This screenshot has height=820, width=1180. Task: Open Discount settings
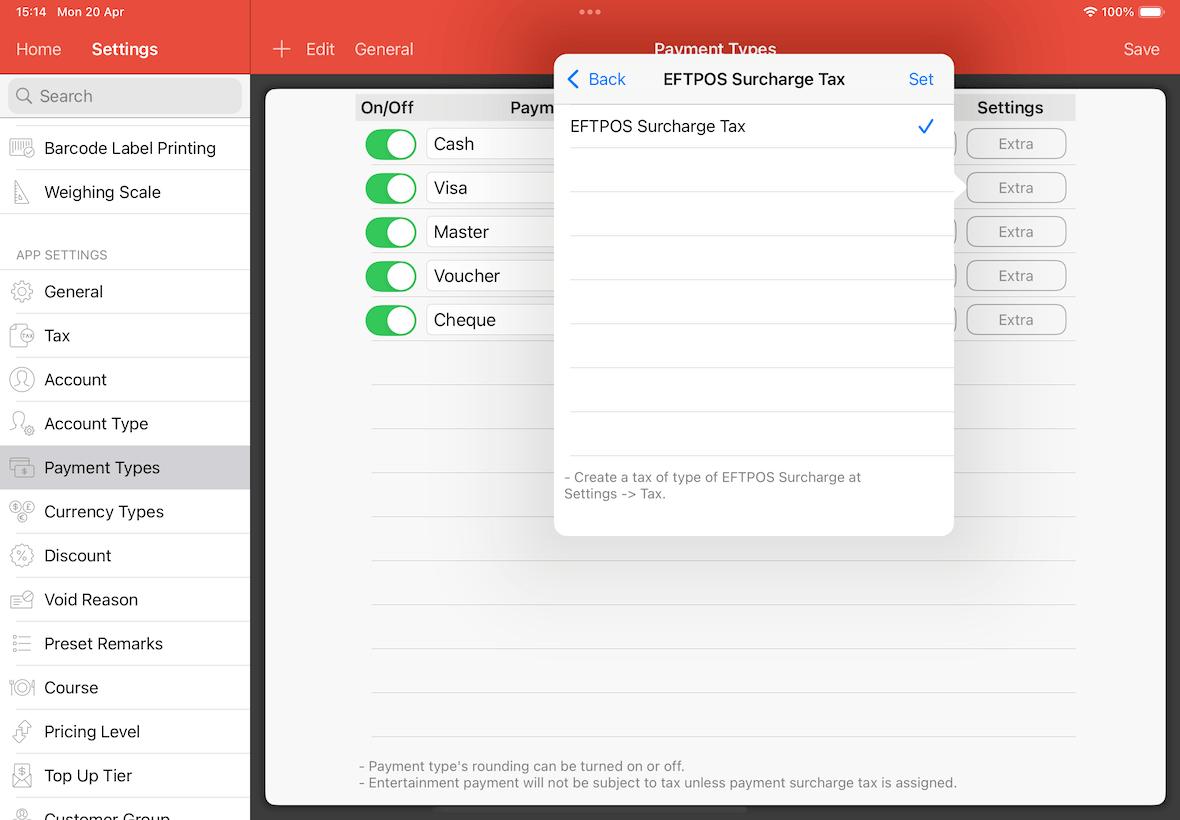[x=125, y=556]
